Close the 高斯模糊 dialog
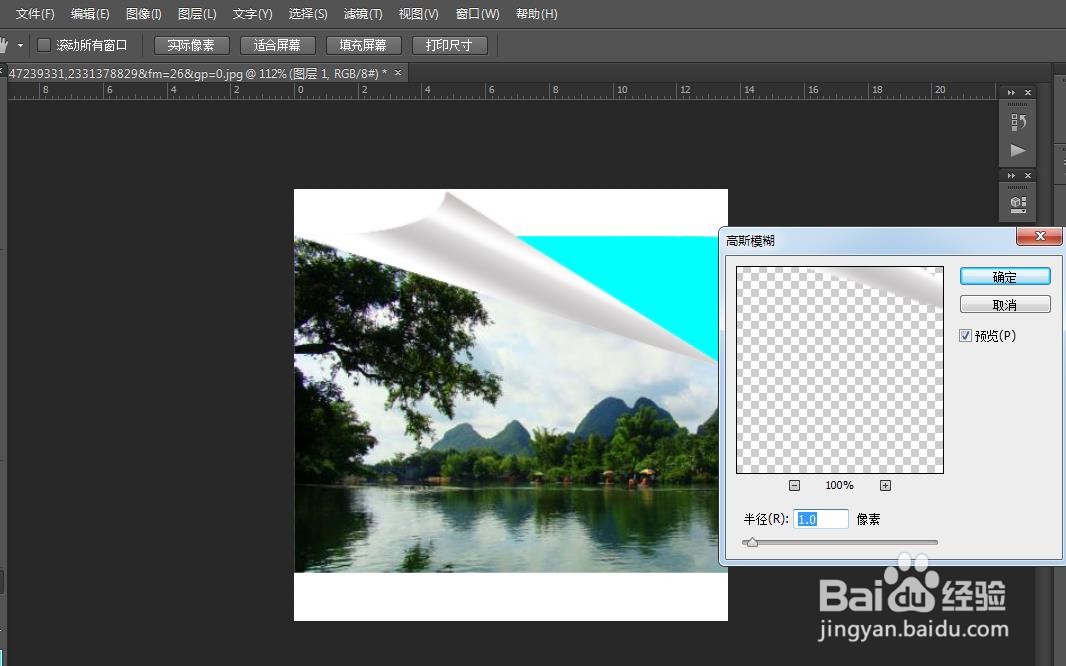The image size is (1066, 666). [x=1039, y=236]
